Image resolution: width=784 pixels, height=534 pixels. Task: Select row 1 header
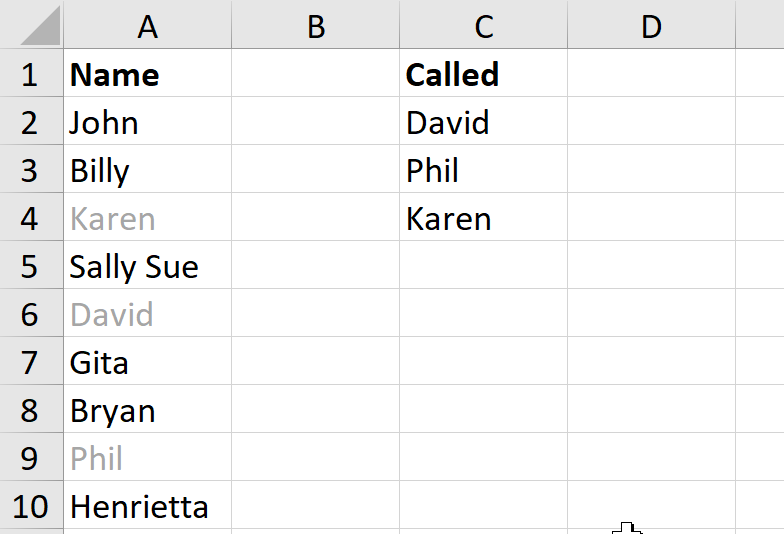(x=30, y=75)
